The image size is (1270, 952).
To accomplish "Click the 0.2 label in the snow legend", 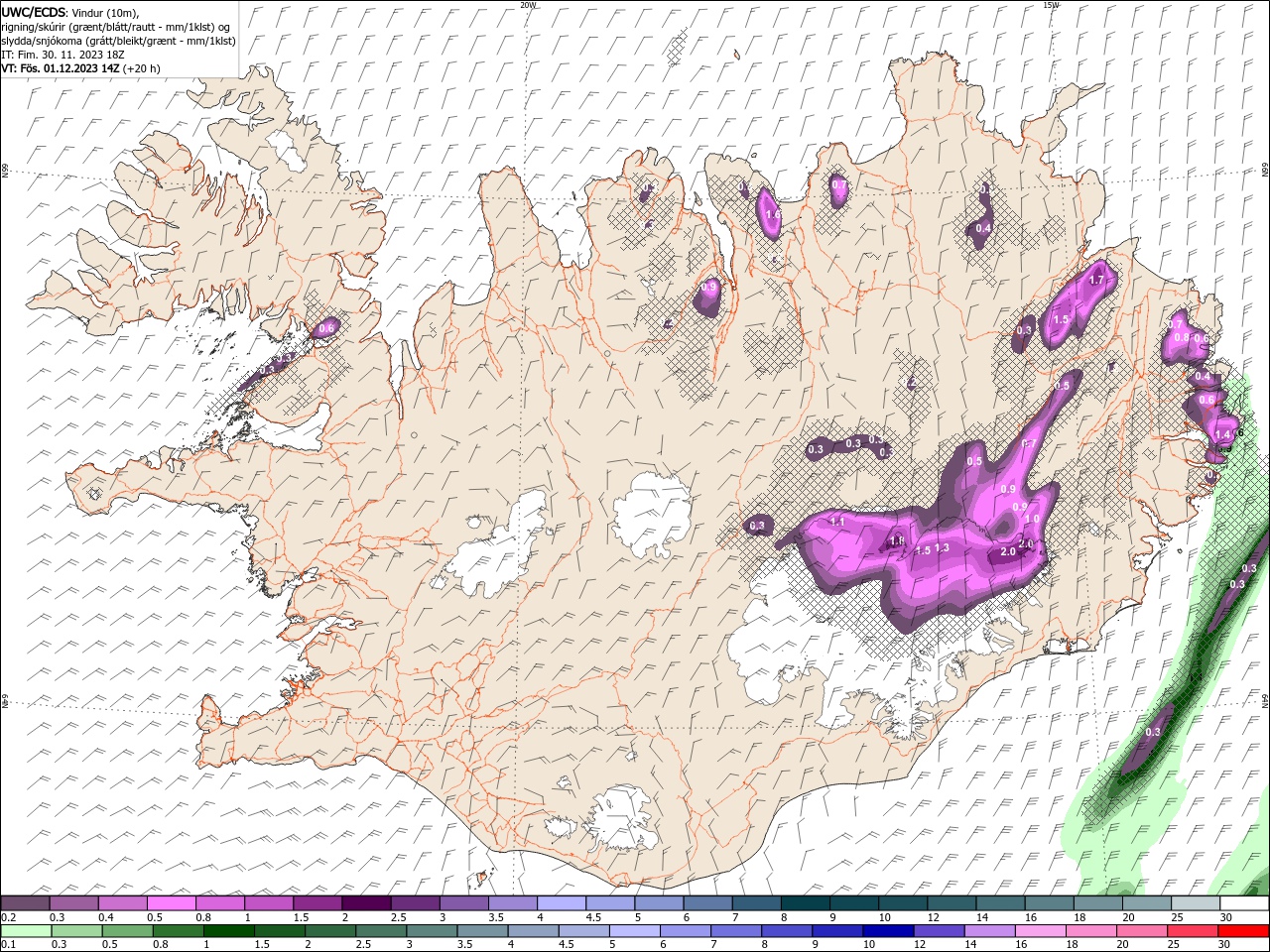I will point(7,917).
